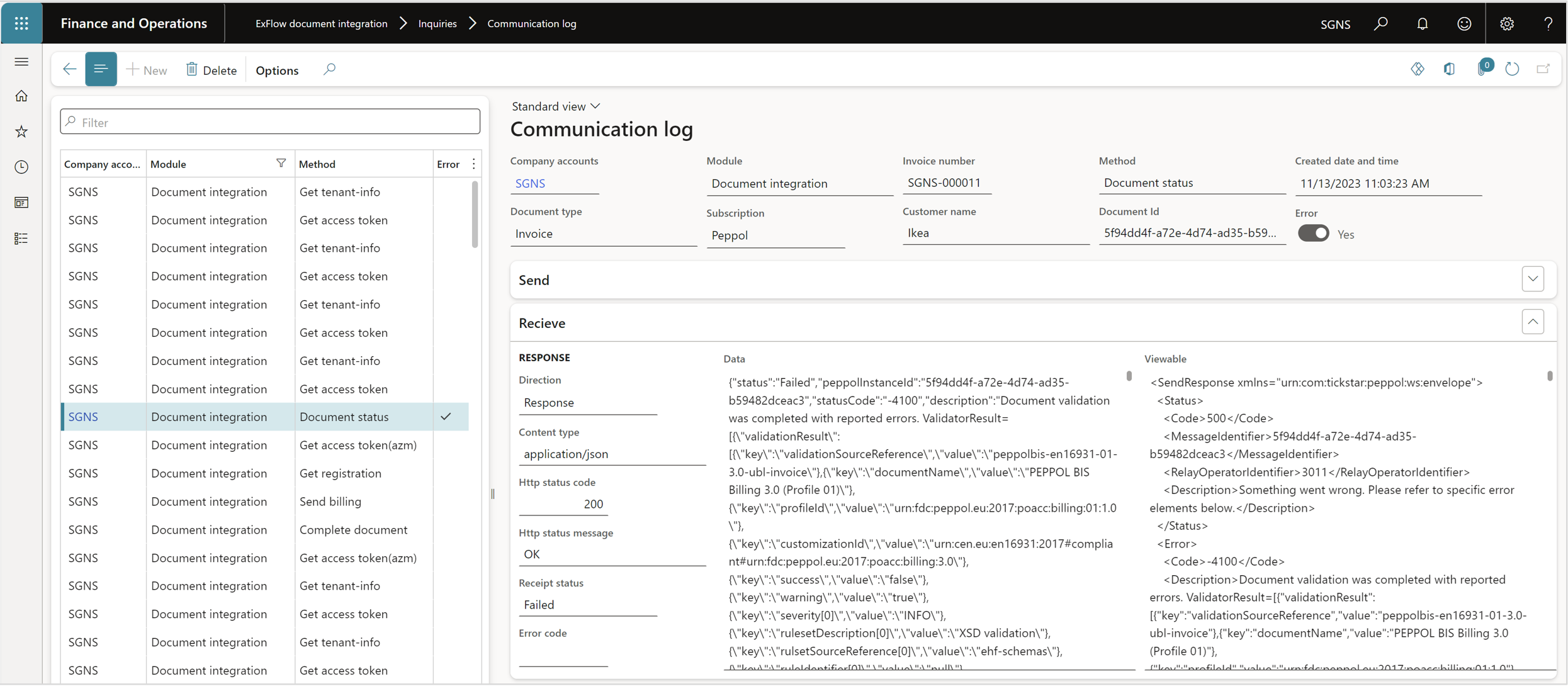Select the 'Complete document' row
This screenshot has height=691, width=1568.
pos(265,530)
